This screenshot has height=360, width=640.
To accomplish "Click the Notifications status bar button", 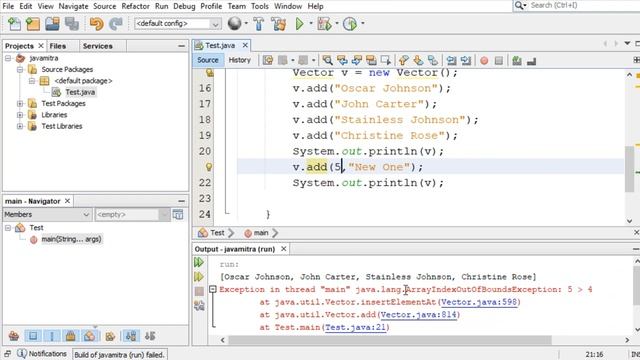I will click(x=42, y=354).
